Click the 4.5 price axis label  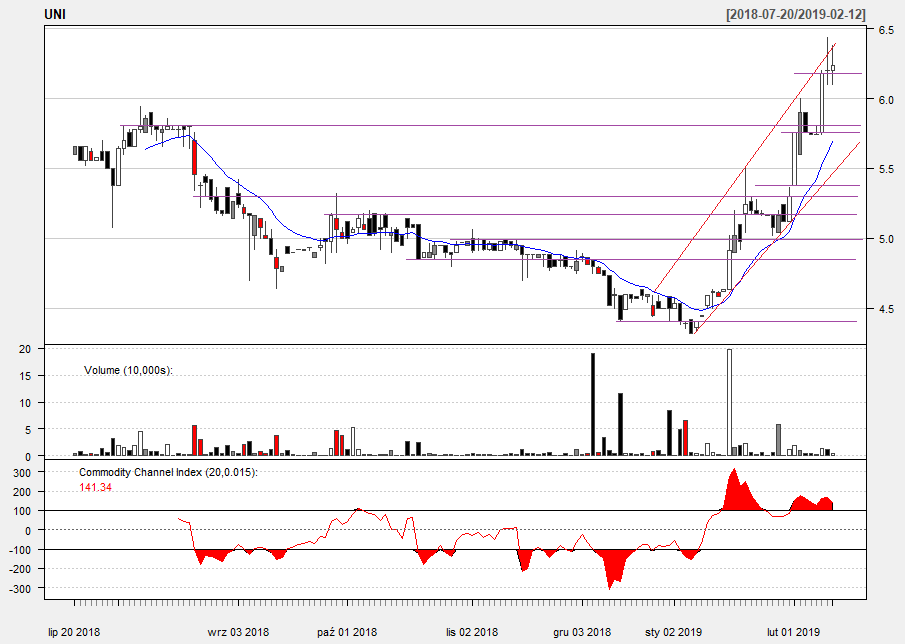pyautogui.click(x=886, y=309)
